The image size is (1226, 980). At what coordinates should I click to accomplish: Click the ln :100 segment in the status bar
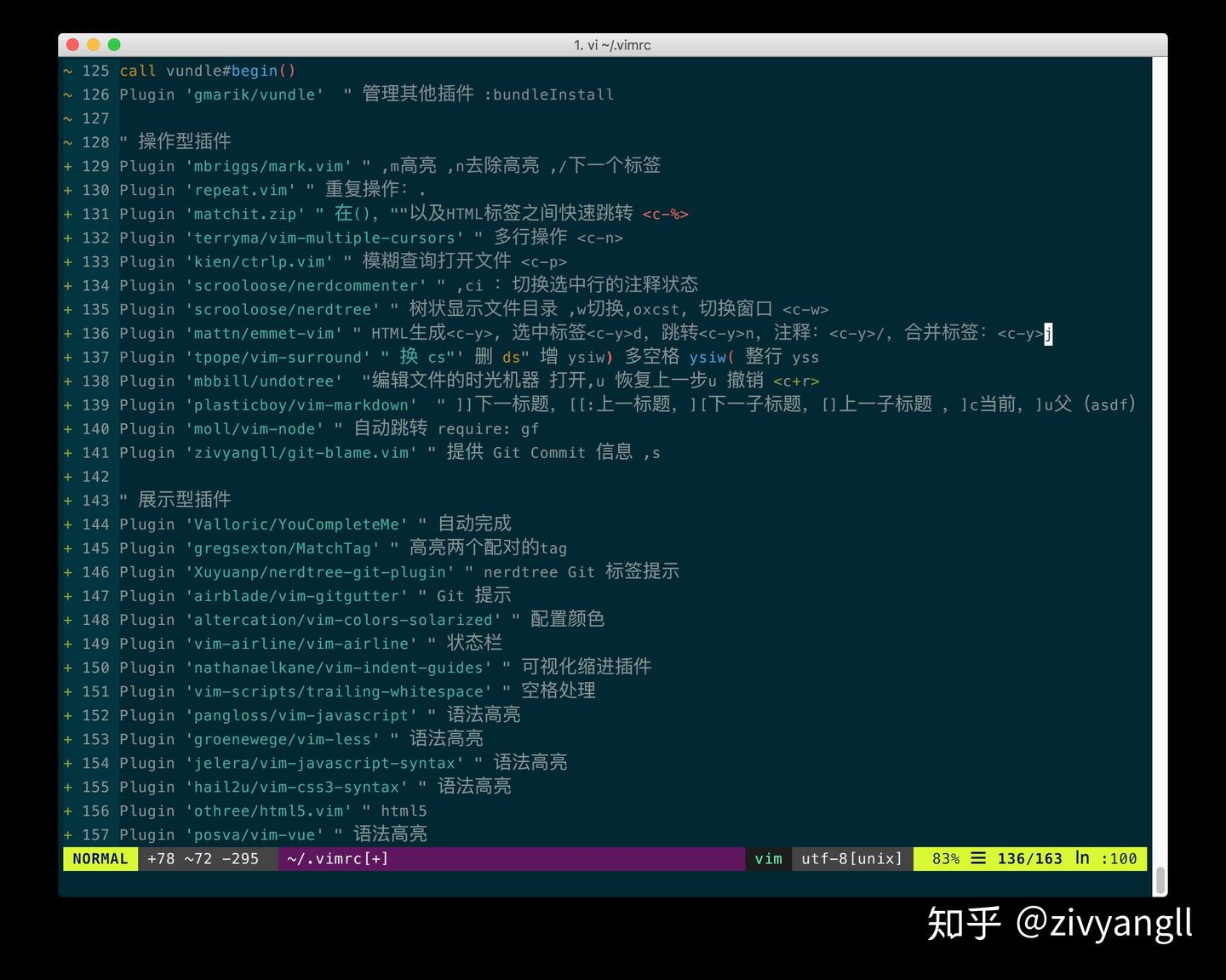[x=1107, y=858]
